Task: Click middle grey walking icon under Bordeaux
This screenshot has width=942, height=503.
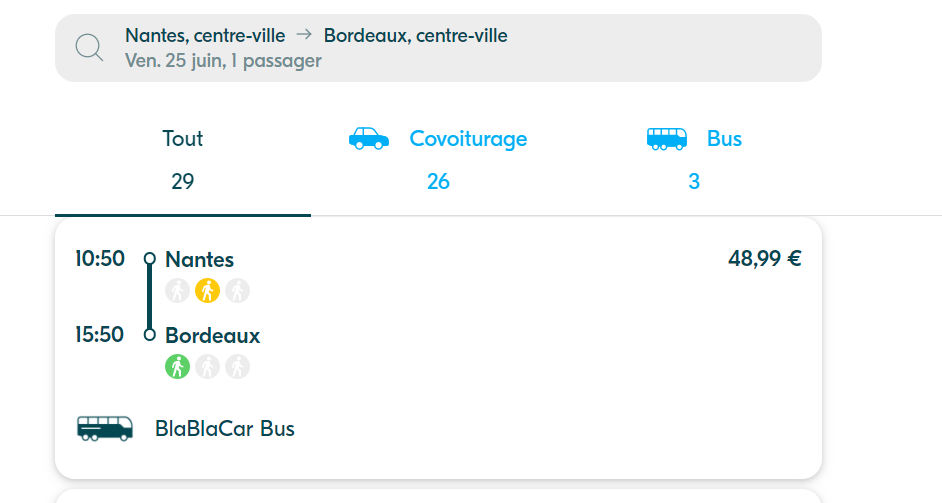Action: (x=207, y=367)
